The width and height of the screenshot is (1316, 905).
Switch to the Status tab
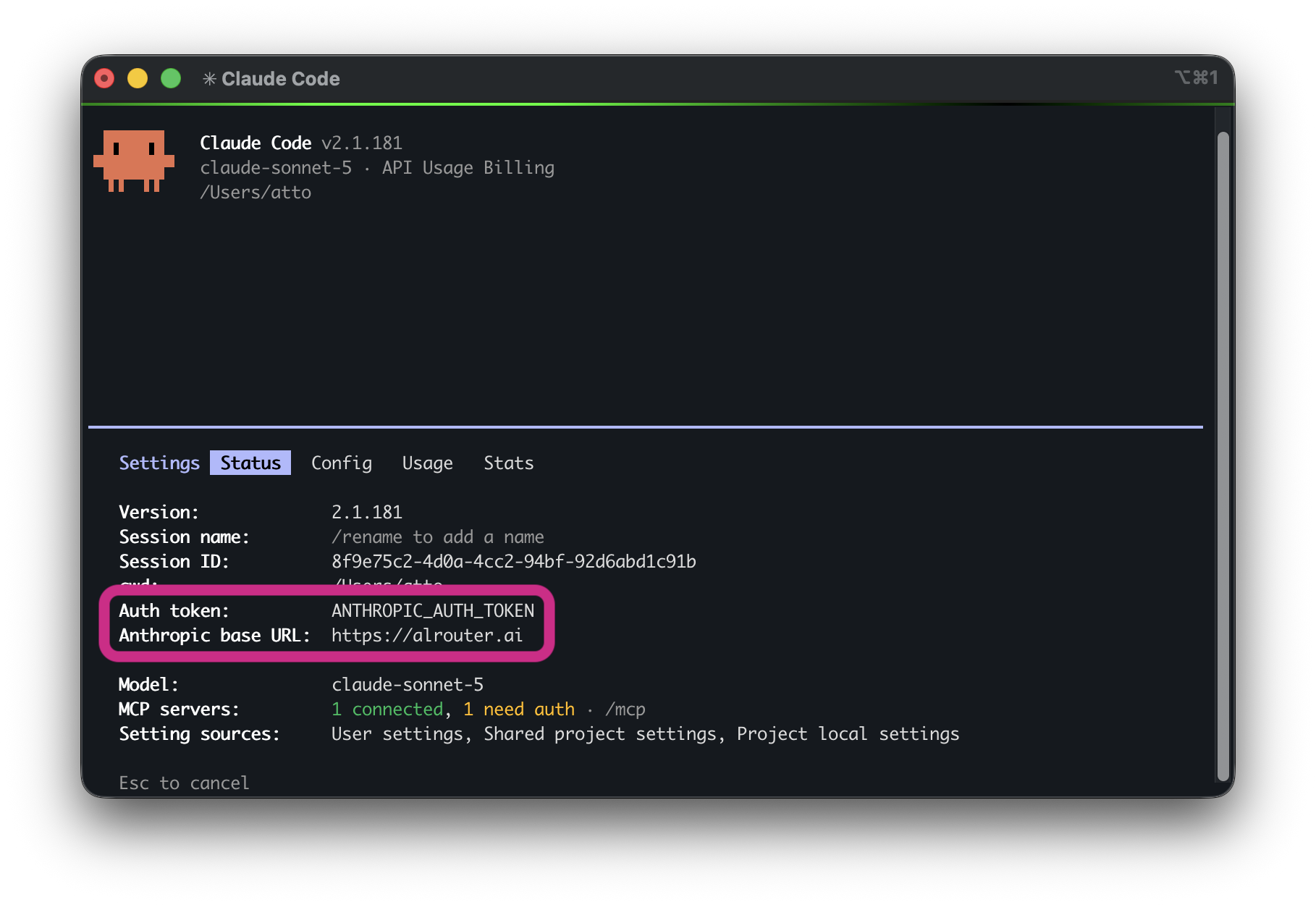[250, 463]
